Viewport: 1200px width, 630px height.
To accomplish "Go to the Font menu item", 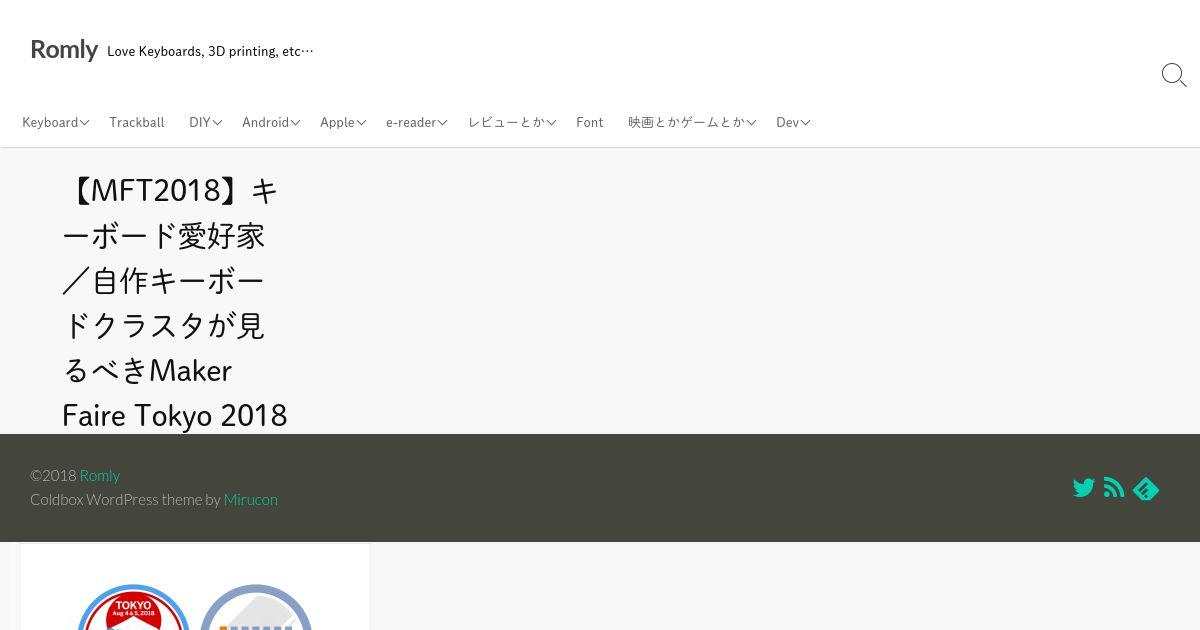I will tap(590, 122).
